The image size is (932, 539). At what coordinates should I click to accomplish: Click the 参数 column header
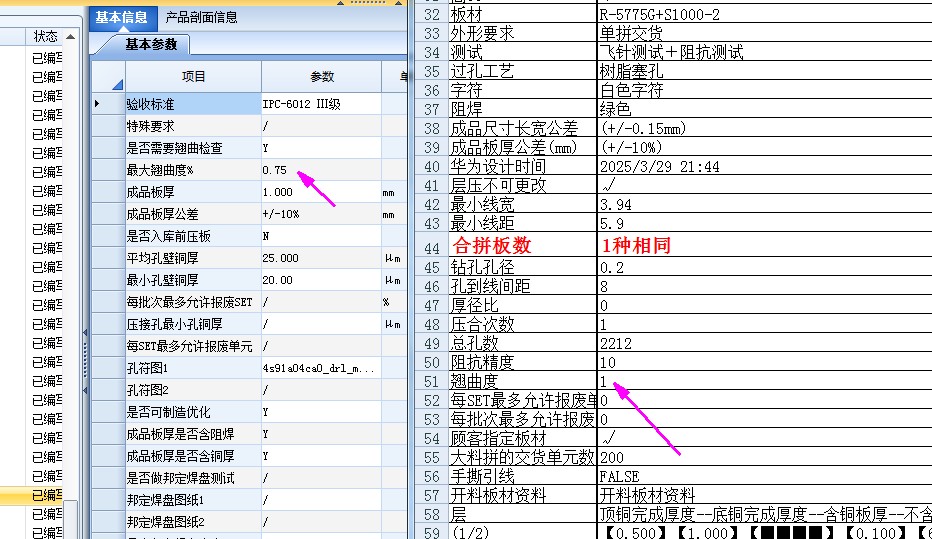[x=322, y=77]
